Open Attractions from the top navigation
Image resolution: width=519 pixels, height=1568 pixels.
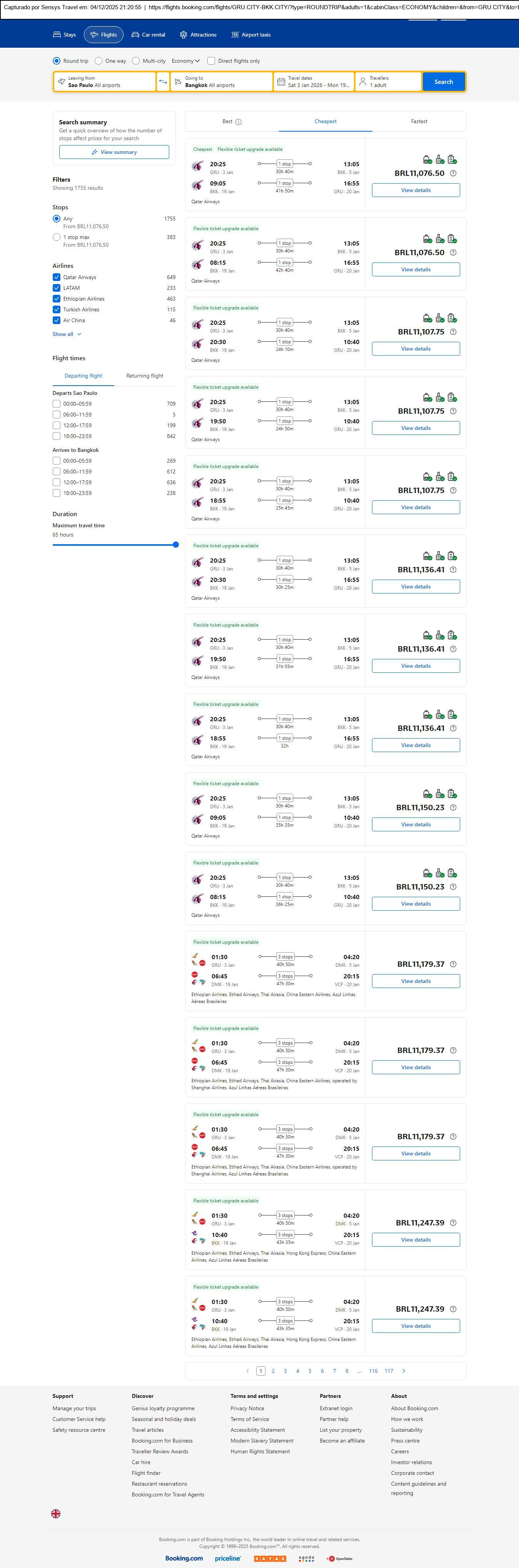tap(198, 35)
